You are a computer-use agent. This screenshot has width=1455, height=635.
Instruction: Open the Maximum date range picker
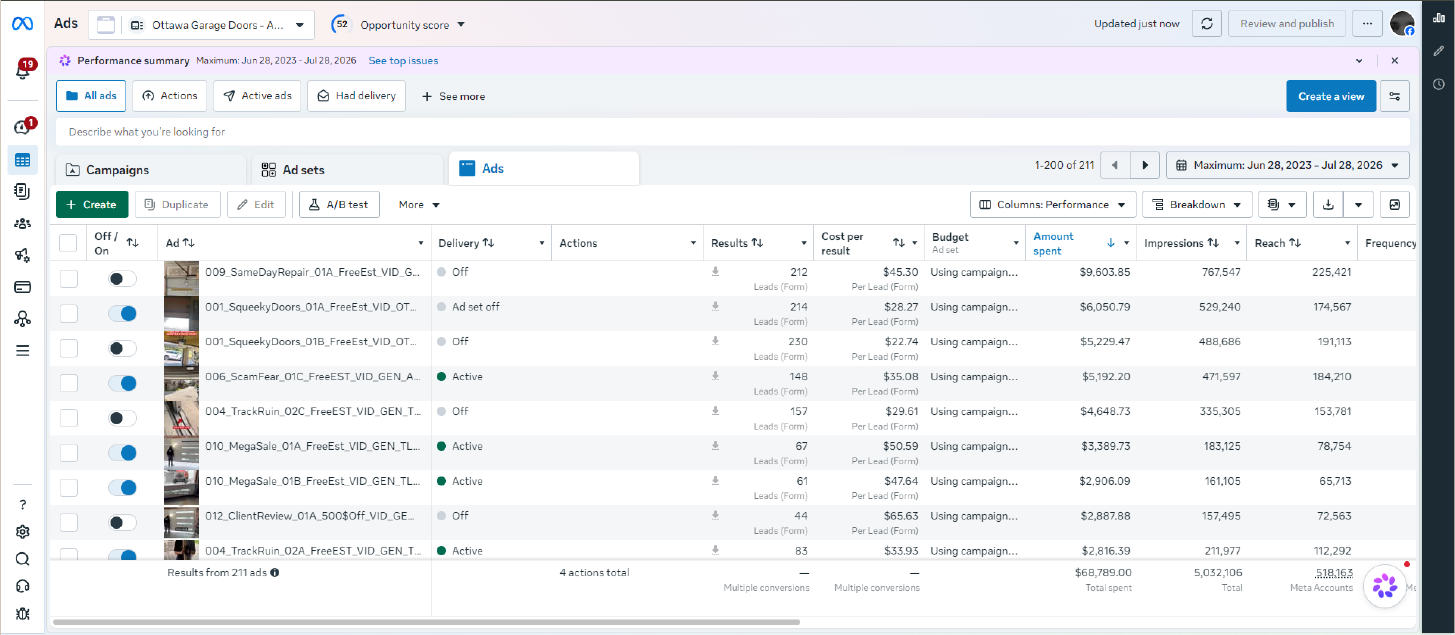[1288, 165]
